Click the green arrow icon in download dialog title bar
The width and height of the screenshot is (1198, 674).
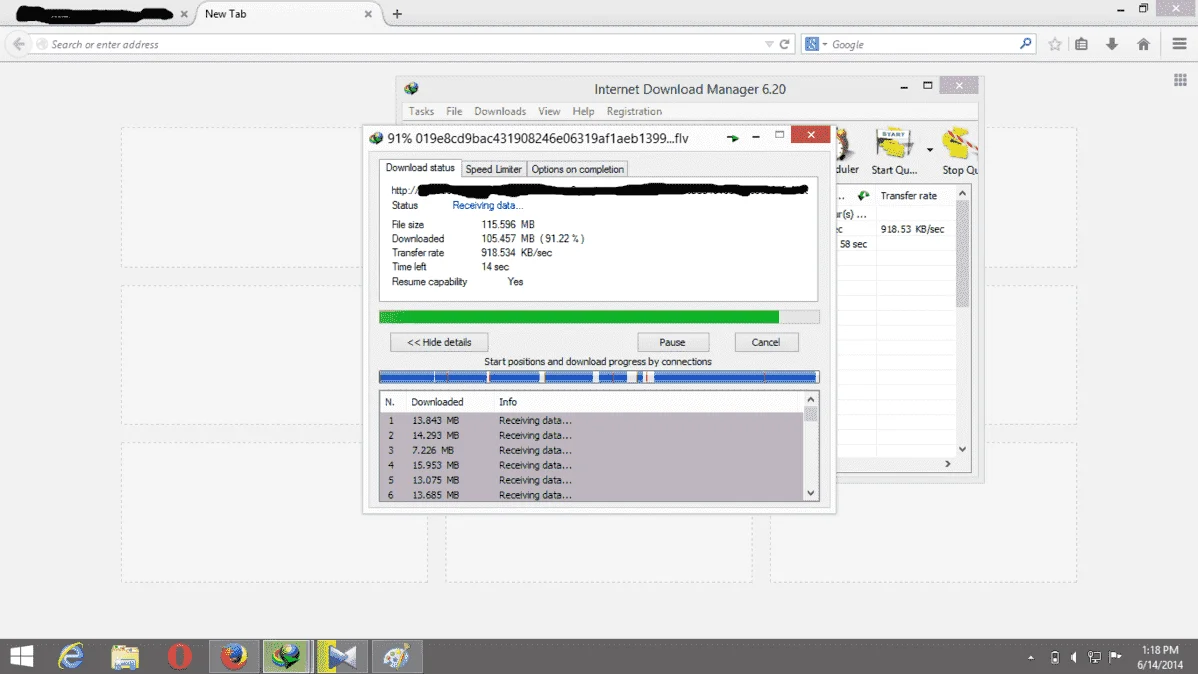pyautogui.click(x=732, y=138)
